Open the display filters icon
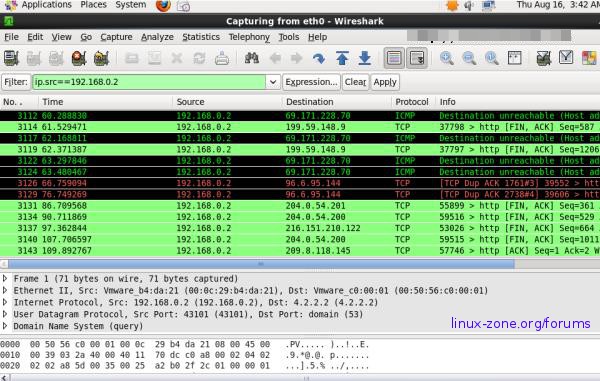The width and height of the screenshot is (600, 381). pyautogui.click(x=566, y=58)
